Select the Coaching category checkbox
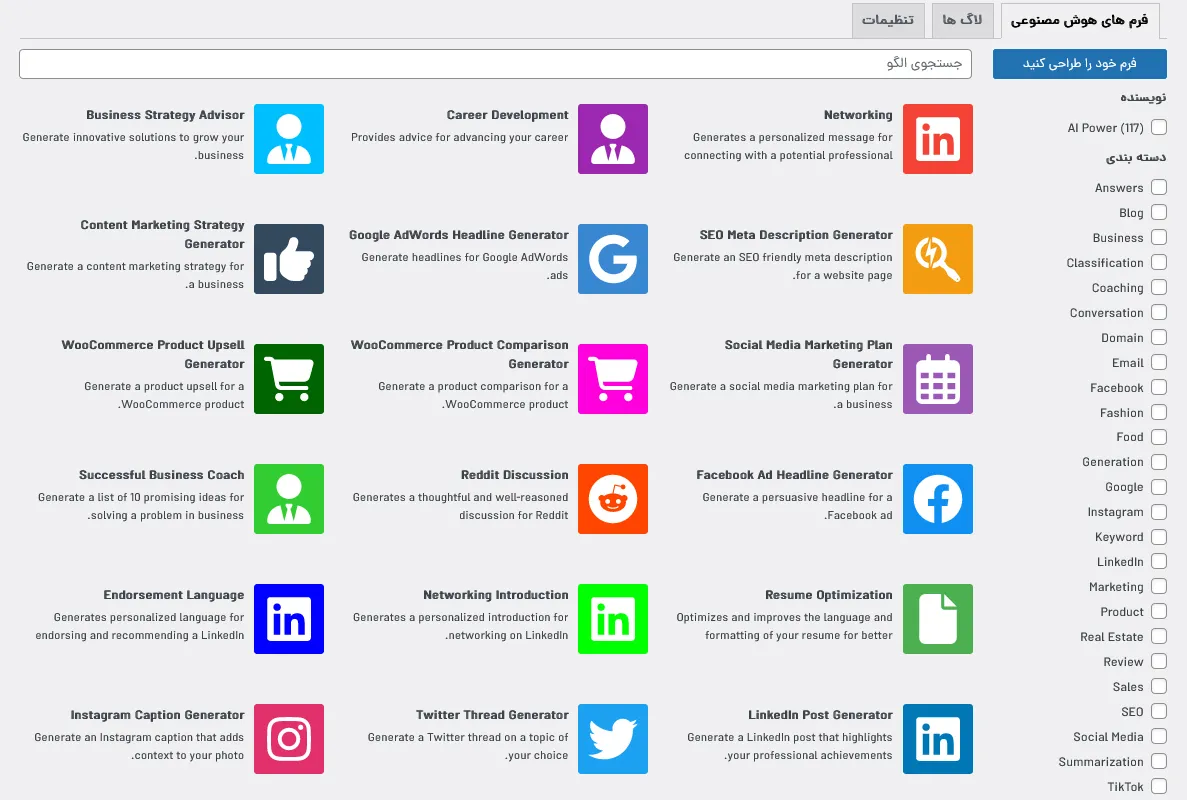 pos(1158,287)
